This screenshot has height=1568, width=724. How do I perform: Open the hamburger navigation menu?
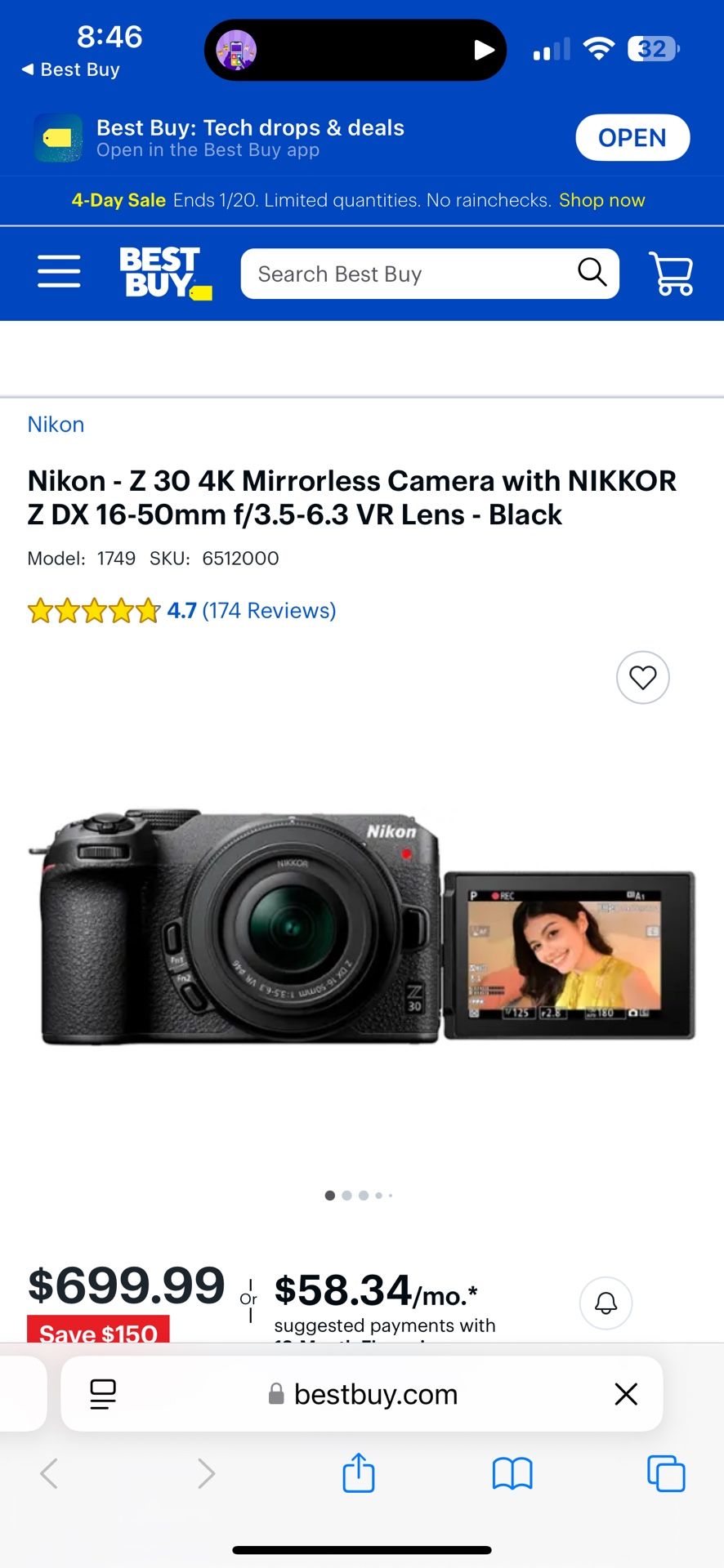pyautogui.click(x=59, y=272)
